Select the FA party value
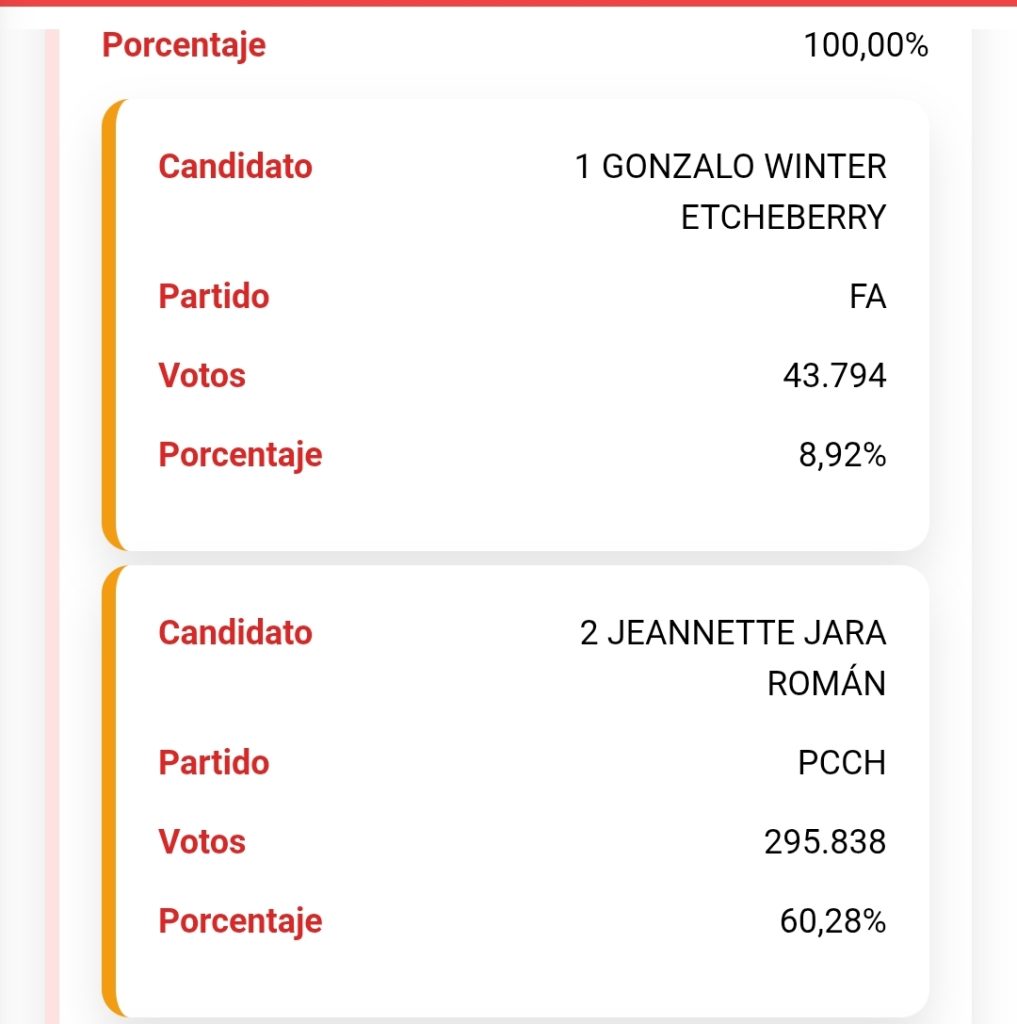 click(x=866, y=297)
